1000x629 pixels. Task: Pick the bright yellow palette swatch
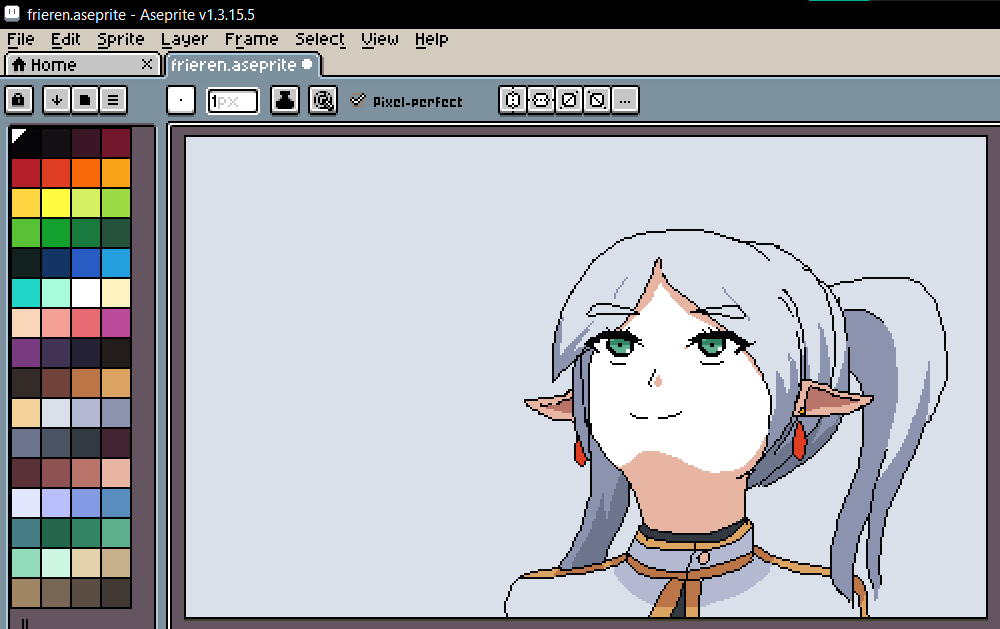click(55, 203)
